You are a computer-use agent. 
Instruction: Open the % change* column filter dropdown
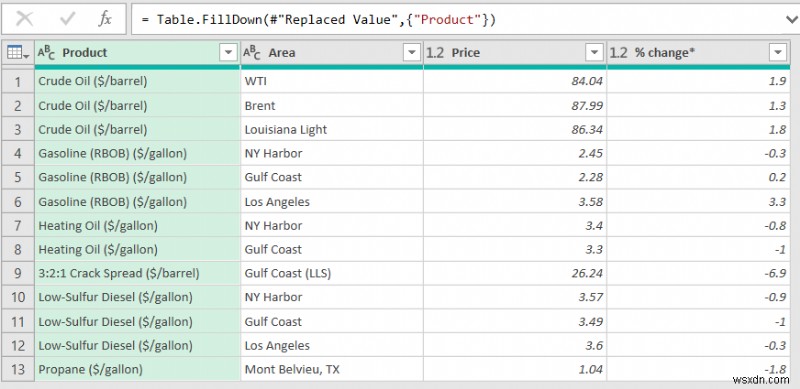coord(778,52)
